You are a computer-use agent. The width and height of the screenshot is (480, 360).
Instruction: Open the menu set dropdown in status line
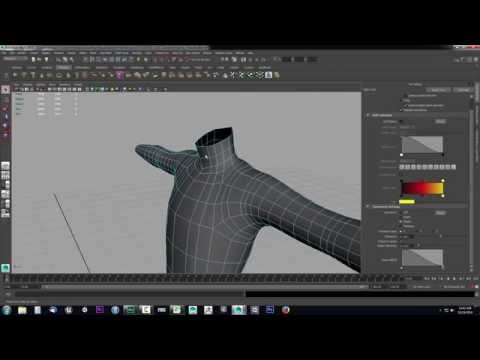(15, 59)
